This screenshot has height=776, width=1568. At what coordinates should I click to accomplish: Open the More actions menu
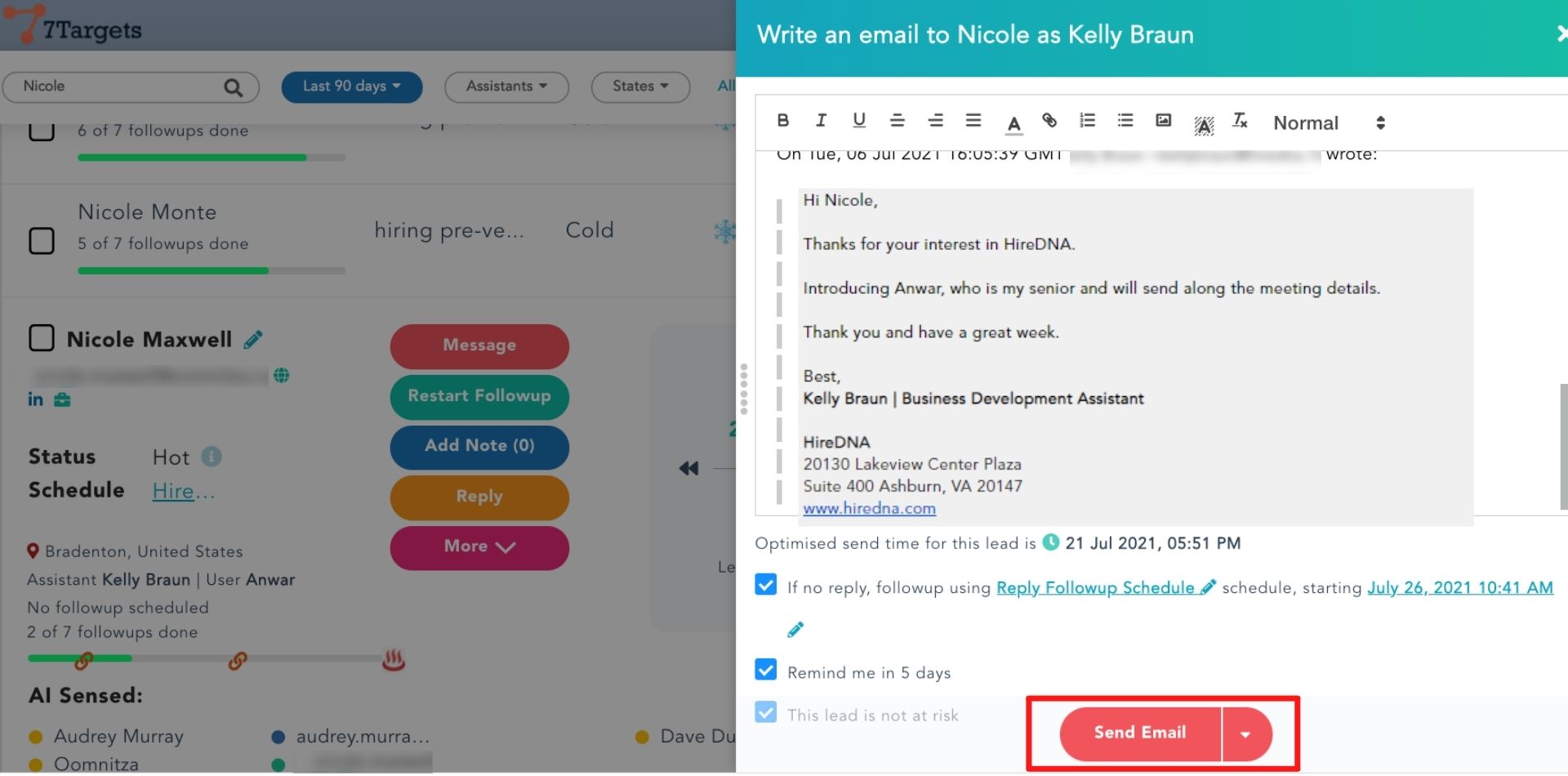coord(479,546)
